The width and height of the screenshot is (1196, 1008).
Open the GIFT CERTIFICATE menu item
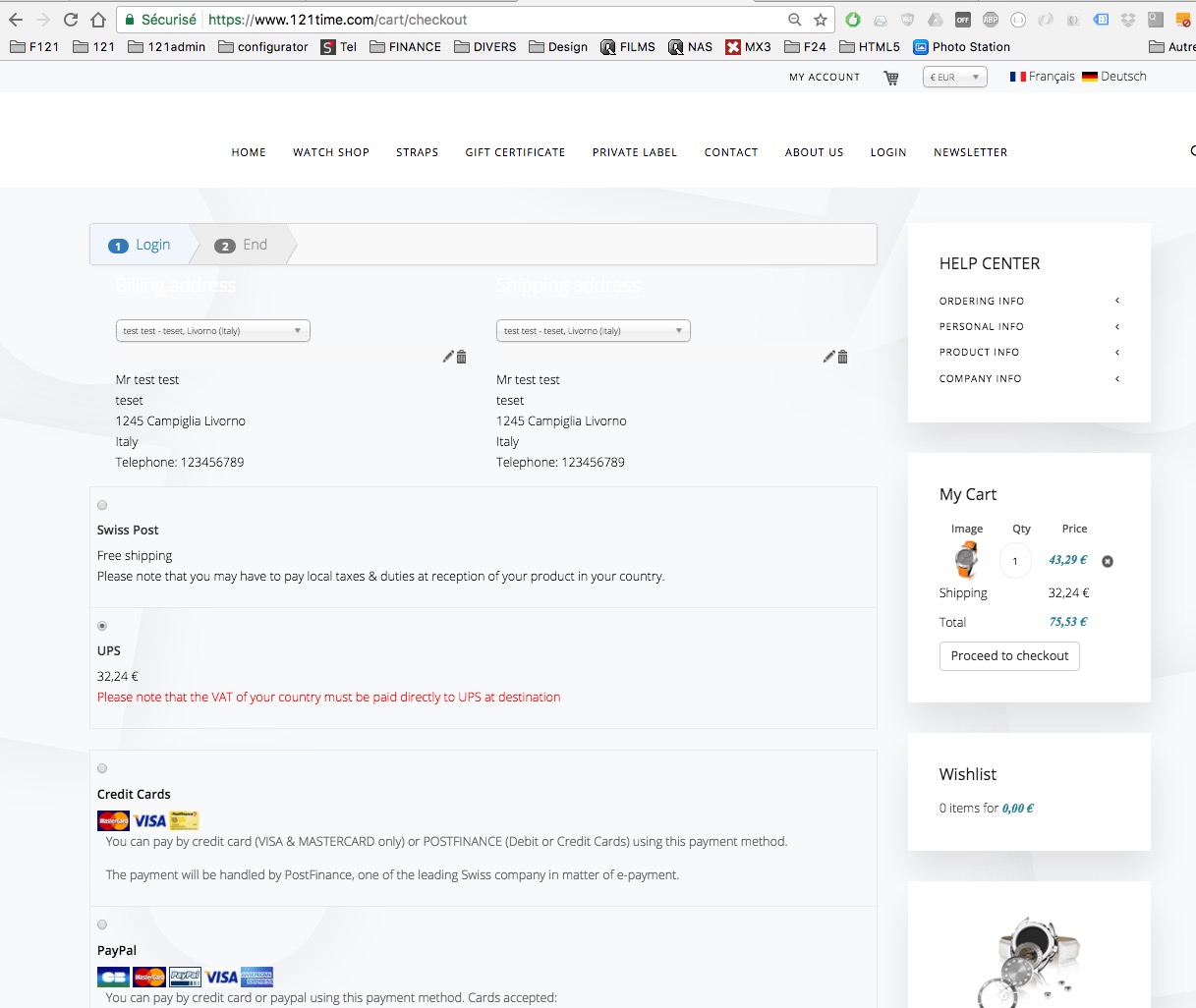(x=515, y=152)
